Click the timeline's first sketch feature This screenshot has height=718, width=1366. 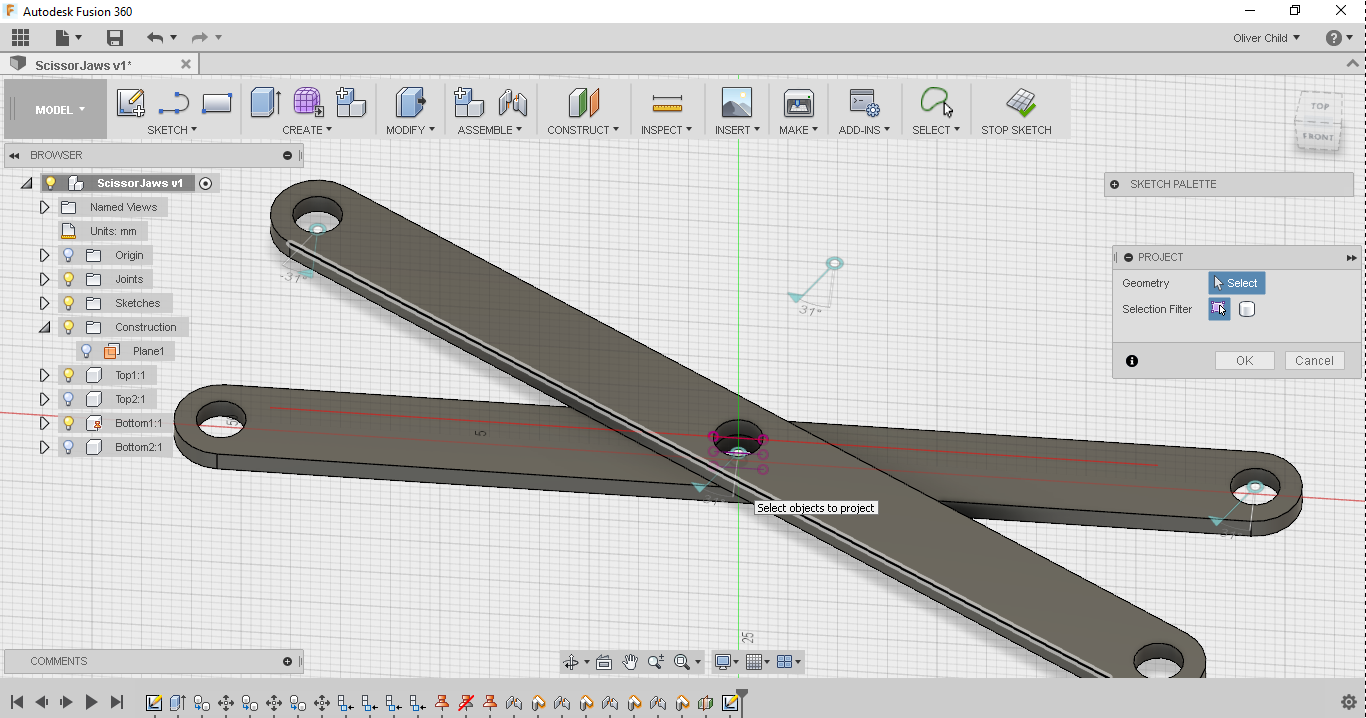coord(154,703)
